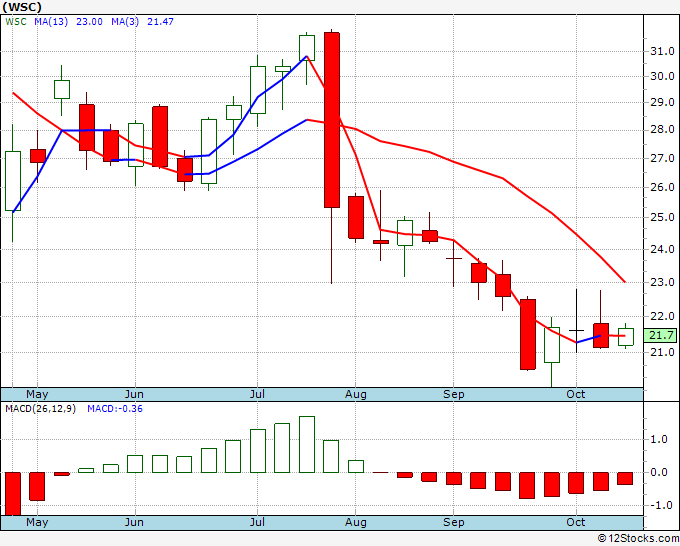The image size is (680, 546).
Task: Click the (WSC) chart title
Action: [x=23, y=7]
